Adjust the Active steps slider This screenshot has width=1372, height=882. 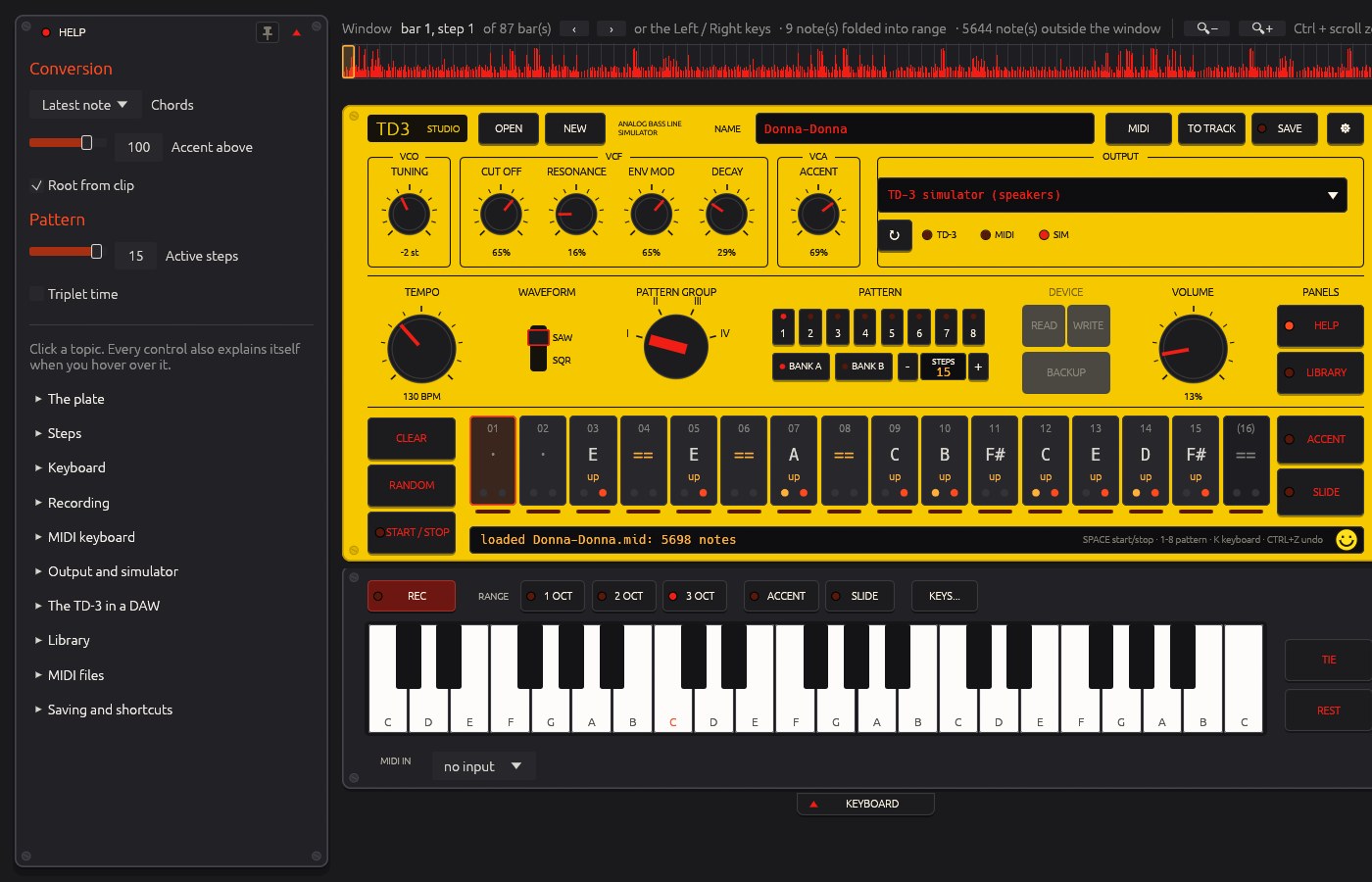(x=66, y=252)
